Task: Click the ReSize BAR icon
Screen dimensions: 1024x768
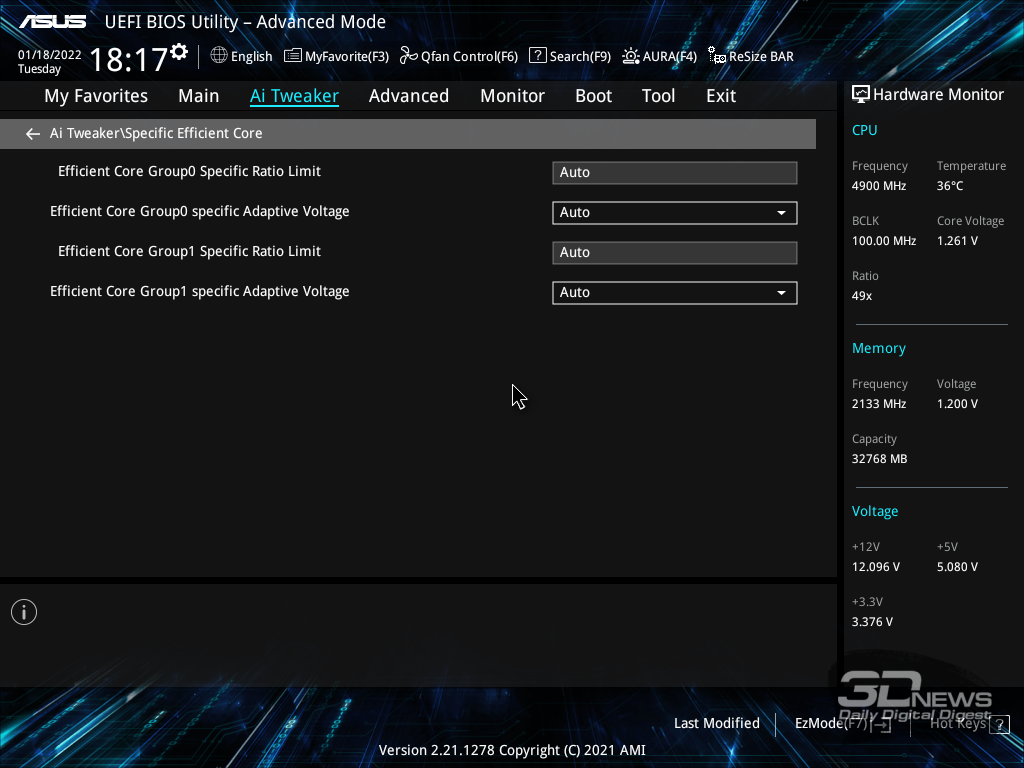Action: coord(716,56)
